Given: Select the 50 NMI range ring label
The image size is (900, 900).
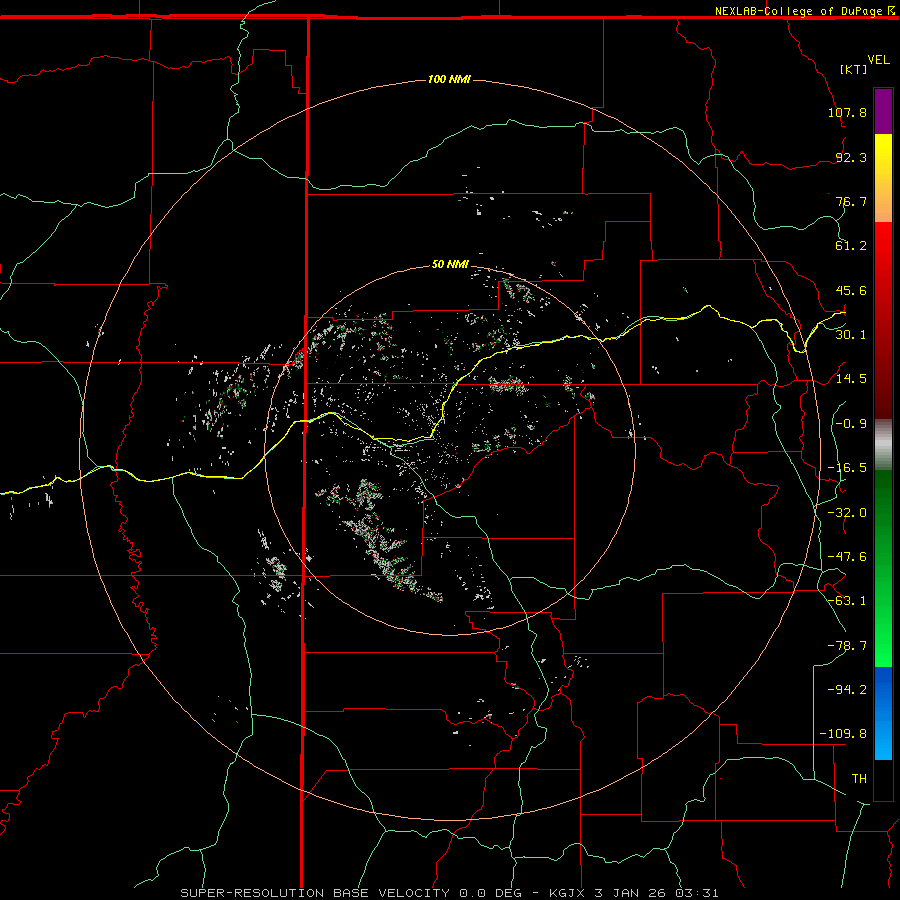Looking at the screenshot, I should [451, 265].
